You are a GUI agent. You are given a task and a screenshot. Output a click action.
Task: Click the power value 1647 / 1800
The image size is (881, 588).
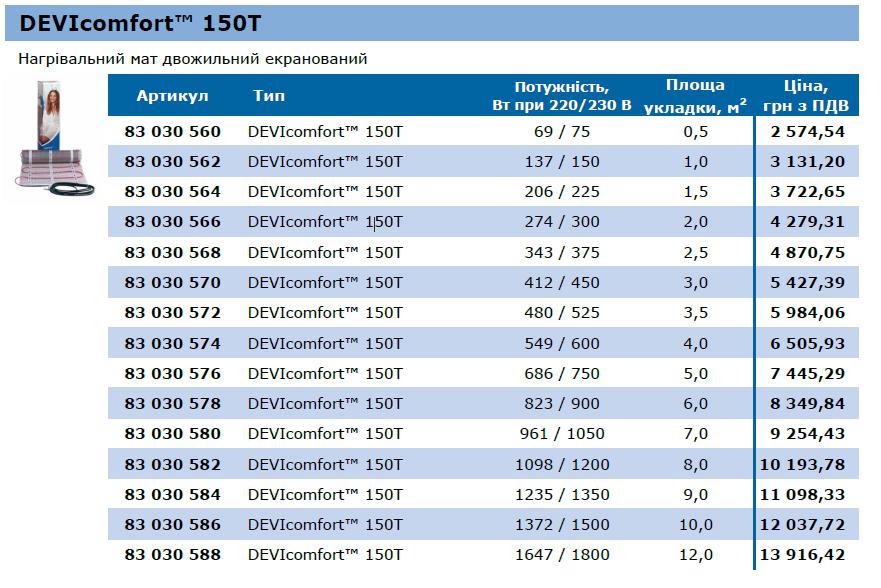pos(562,555)
